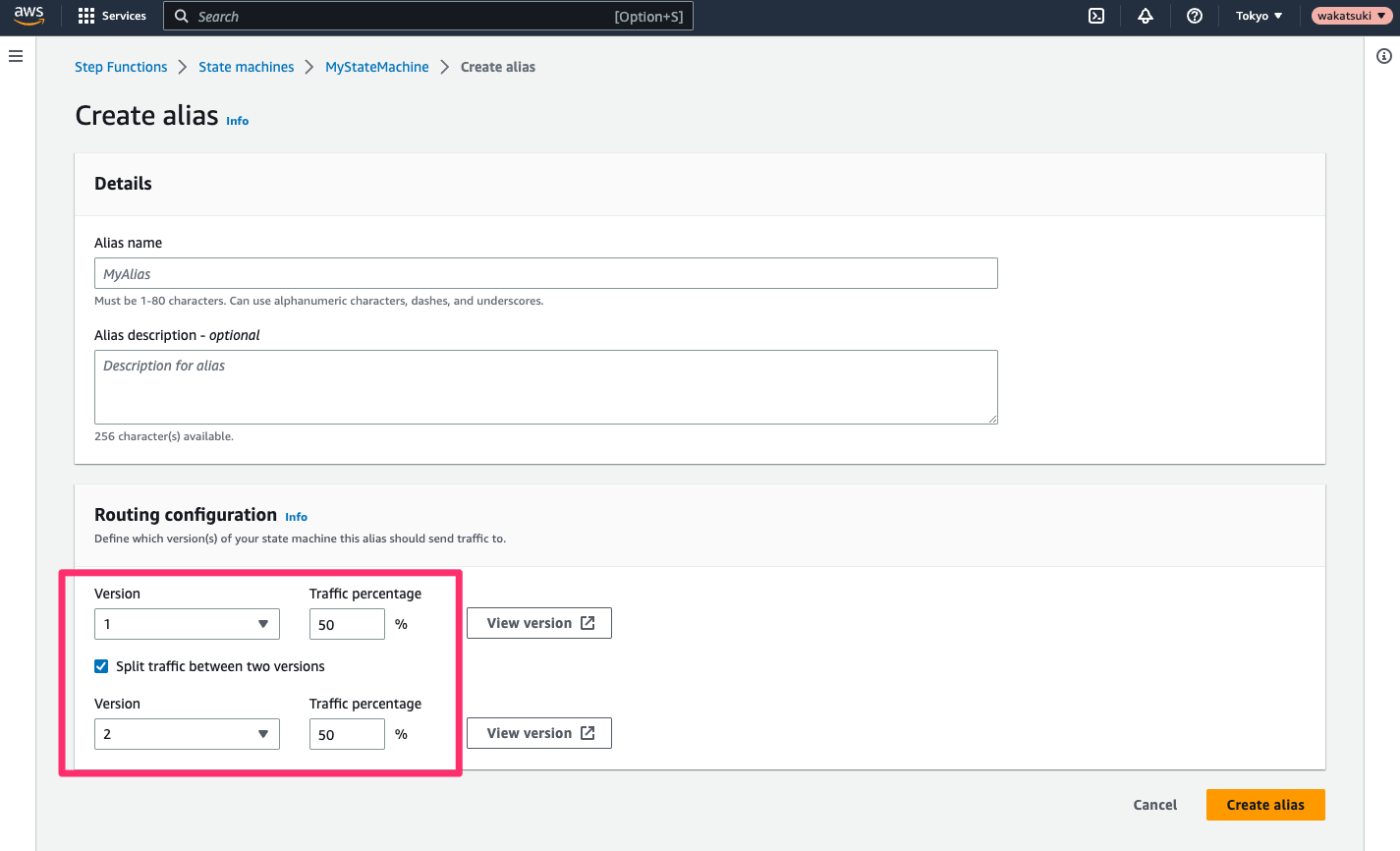View version 1 in new tab
The height and width of the screenshot is (851, 1400).
[x=538, y=622]
